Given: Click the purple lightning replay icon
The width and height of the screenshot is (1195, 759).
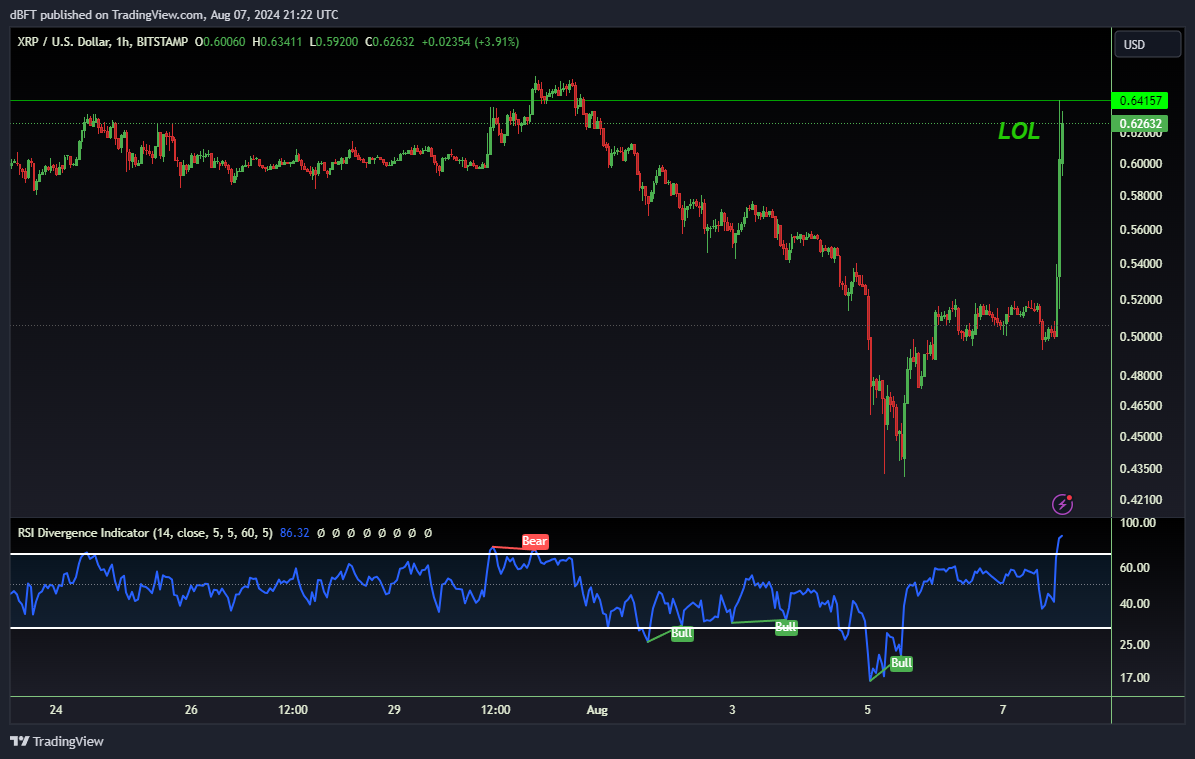Looking at the screenshot, I should pyautogui.click(x=1062, y=504).
